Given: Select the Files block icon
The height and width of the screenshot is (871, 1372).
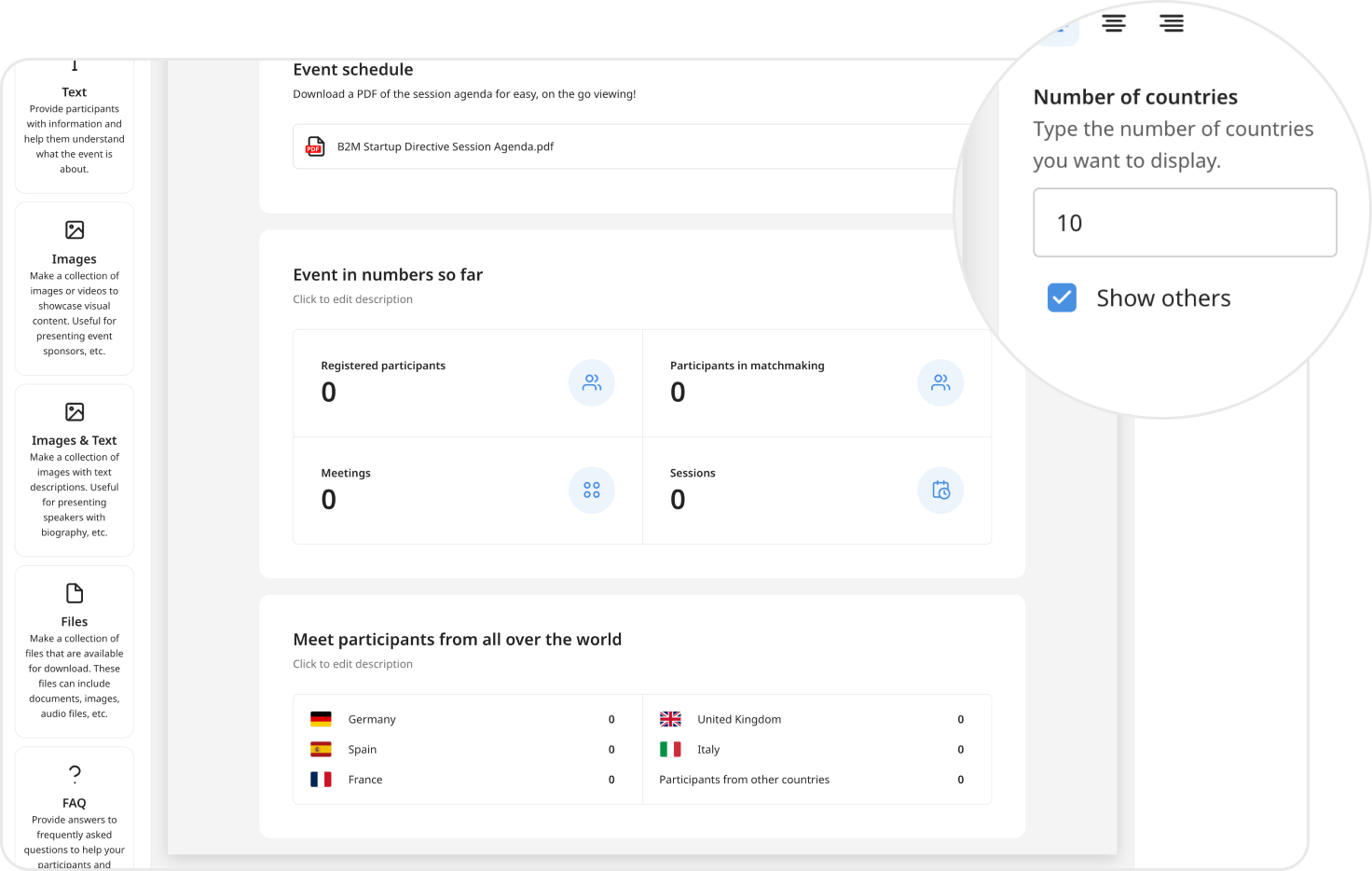Looking at the screenshot, I should [75, 593].
